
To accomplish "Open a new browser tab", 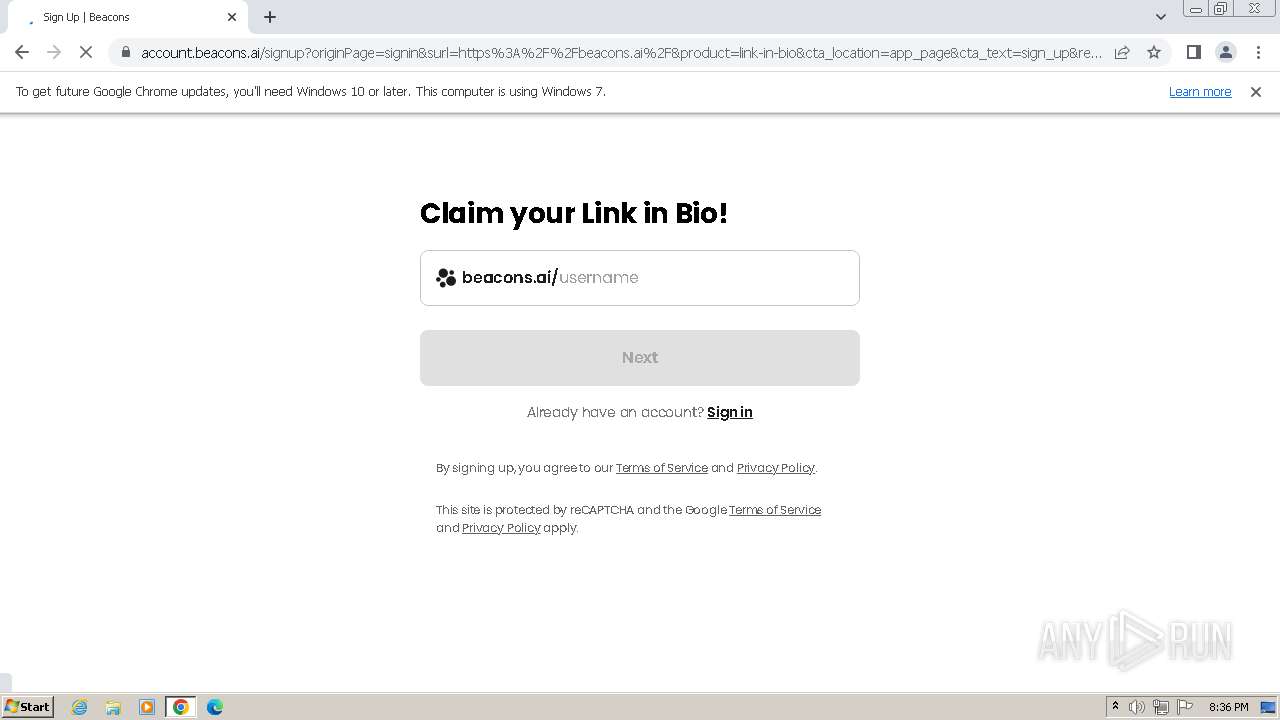I will pos(270,17).
